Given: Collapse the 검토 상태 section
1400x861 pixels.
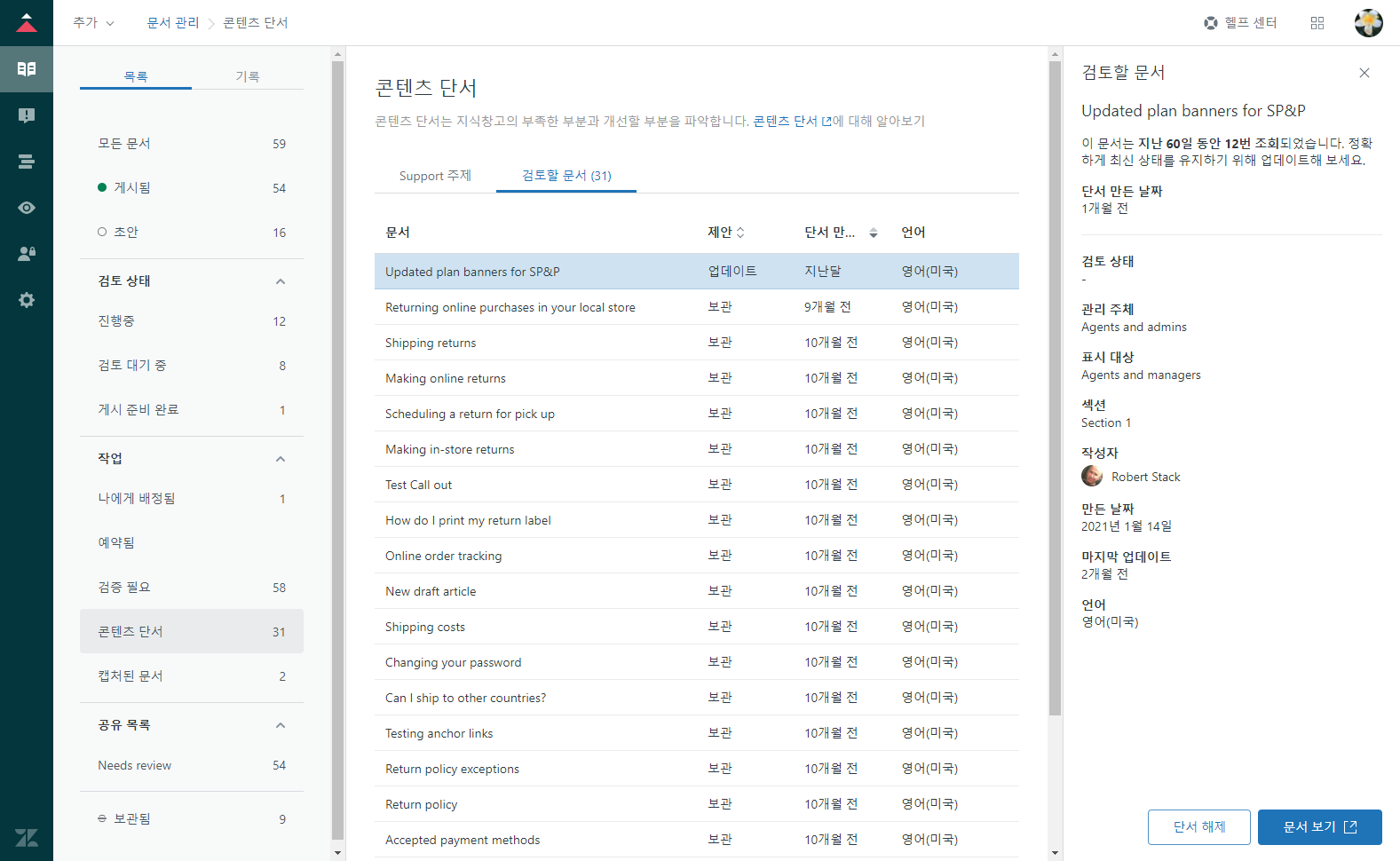Looking at the screenshot, I should click(281, 281).
